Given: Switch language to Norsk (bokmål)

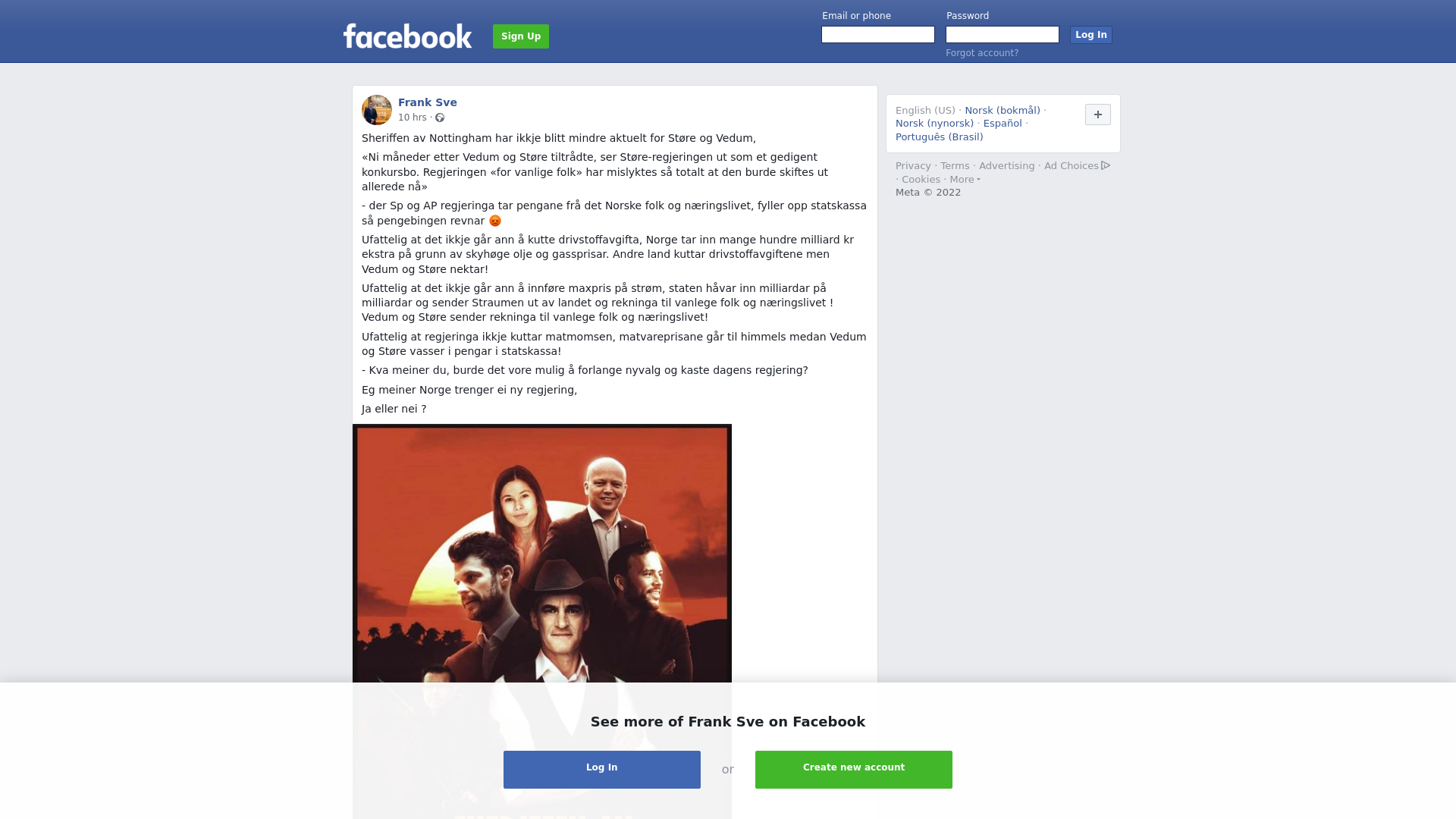Looking at the screenshot, I should [x=1003, y=111].
